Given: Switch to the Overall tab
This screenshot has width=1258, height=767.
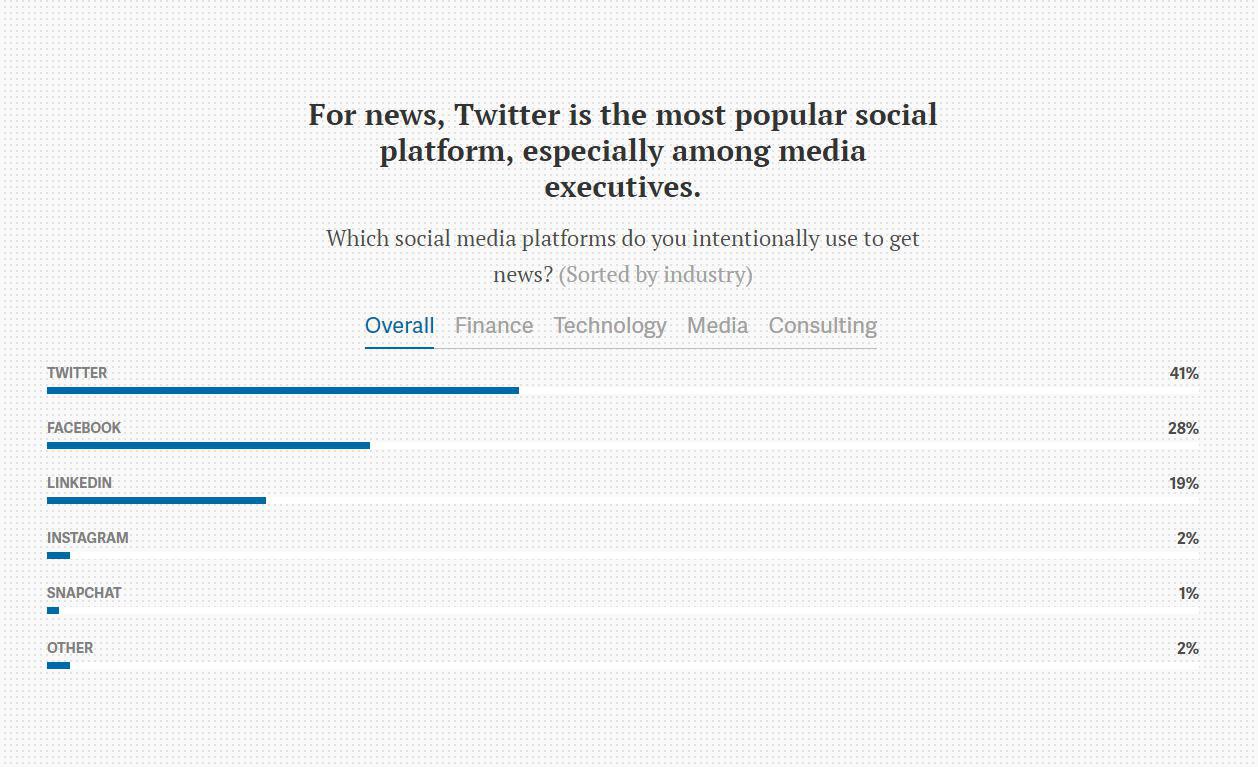Looking at the screenshot, I should [x=399, y=326].
